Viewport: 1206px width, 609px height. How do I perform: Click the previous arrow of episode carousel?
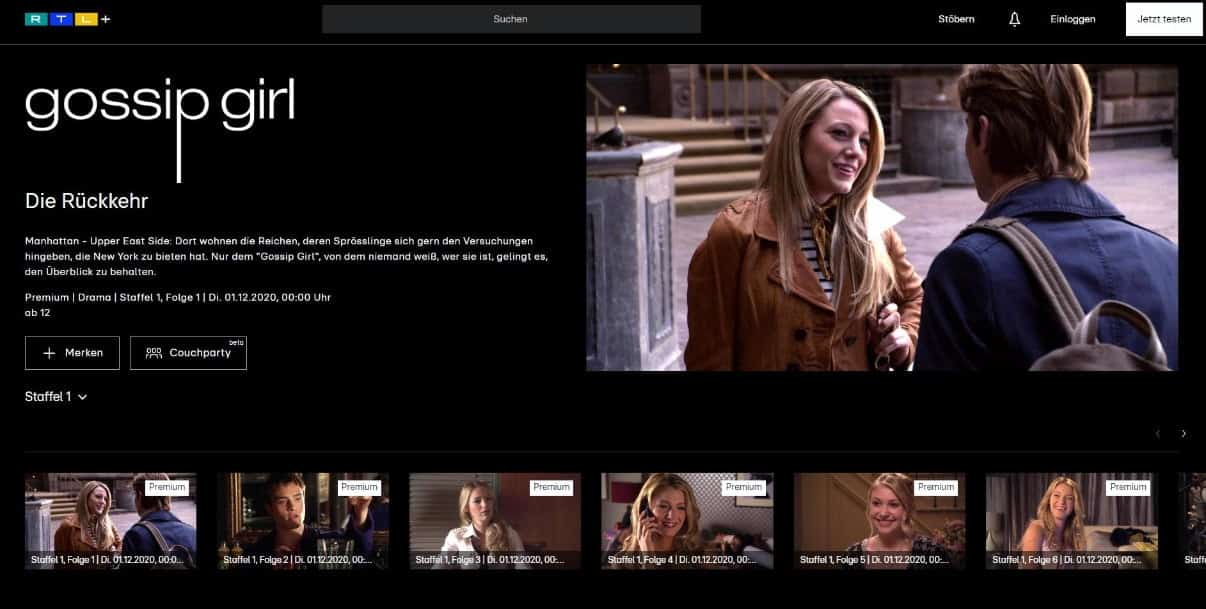[1158, 434]
